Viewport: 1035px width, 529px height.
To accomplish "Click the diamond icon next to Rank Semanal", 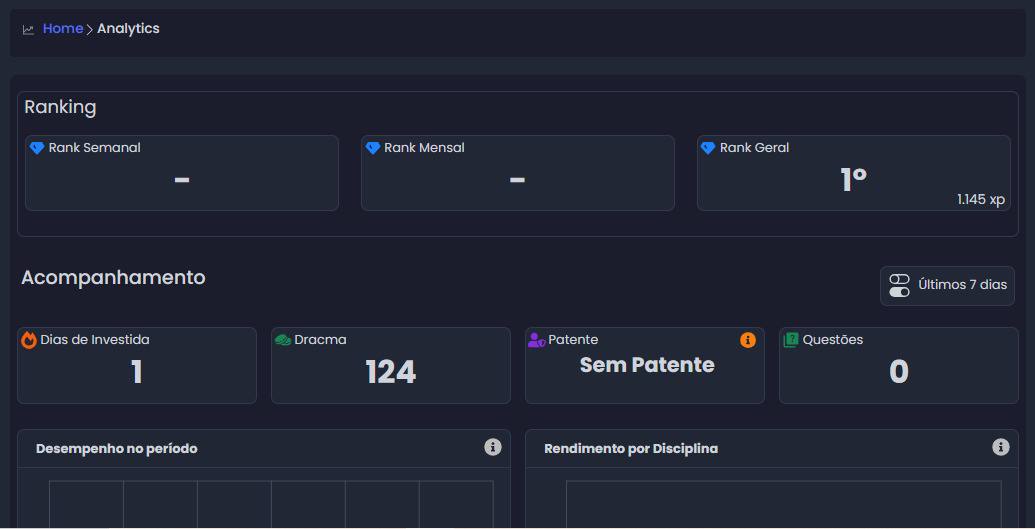I will pyautogui.click(x=37, y=148).
